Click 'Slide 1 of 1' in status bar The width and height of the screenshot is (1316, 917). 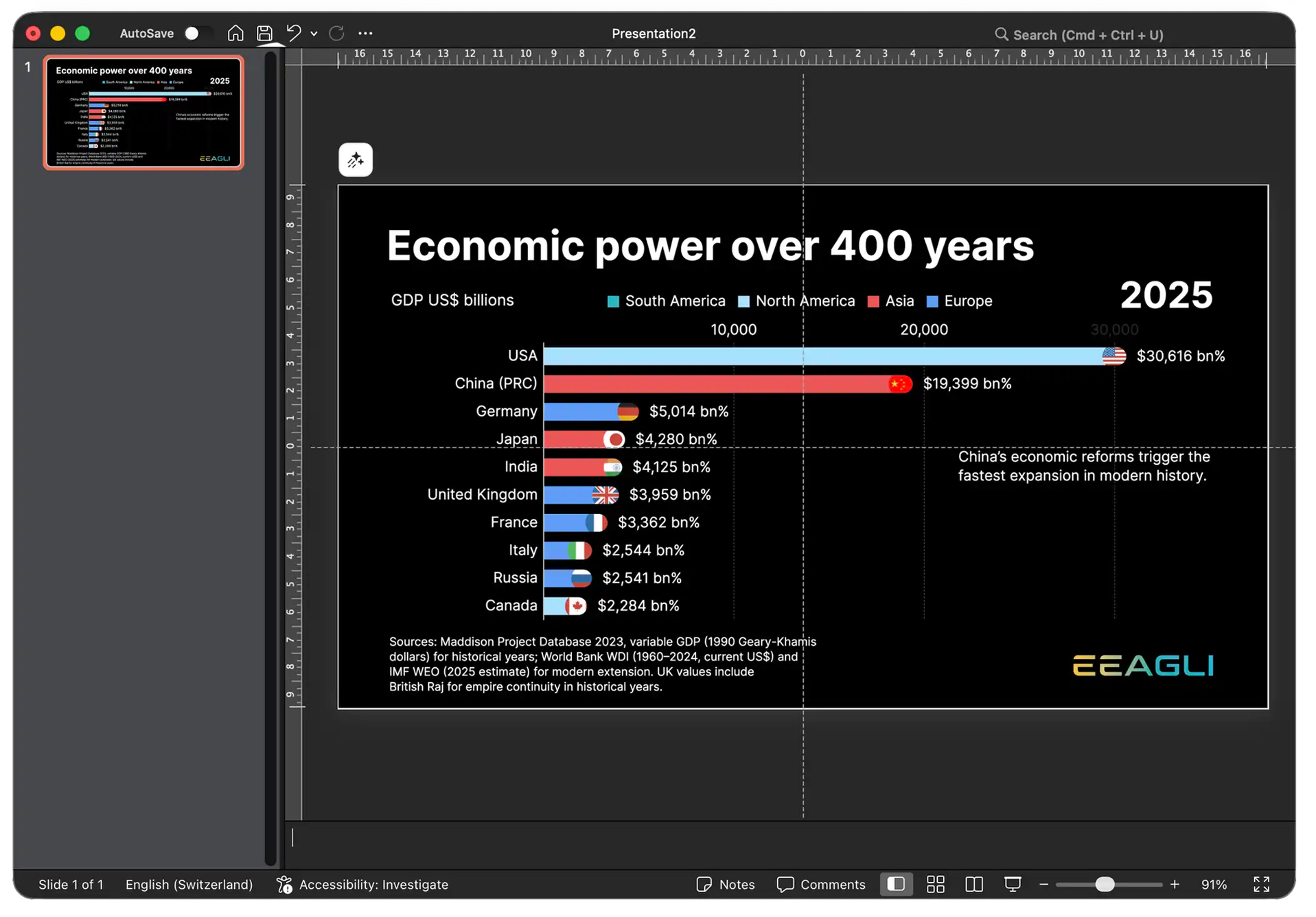[71, 885]
